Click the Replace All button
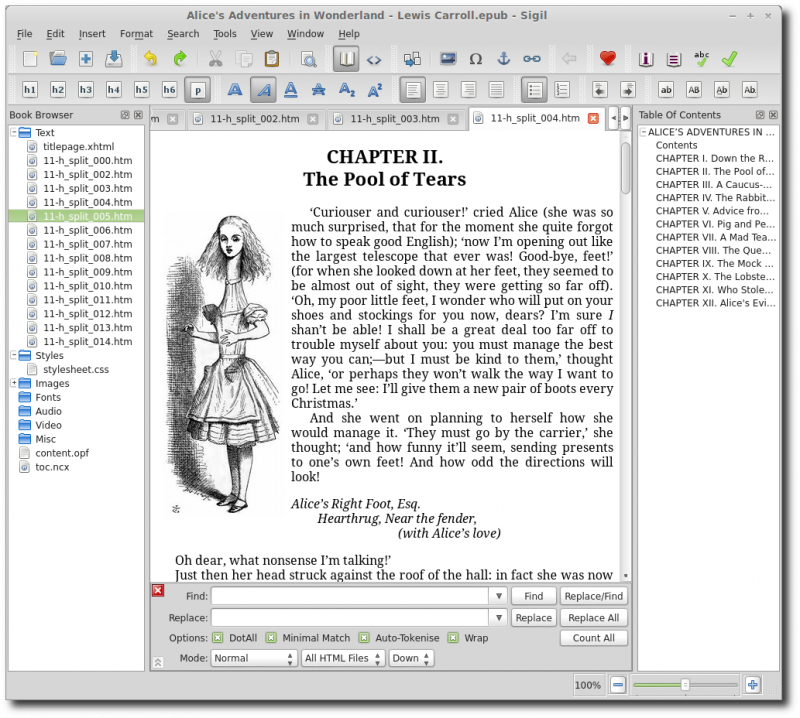 [x=593, y=617]
